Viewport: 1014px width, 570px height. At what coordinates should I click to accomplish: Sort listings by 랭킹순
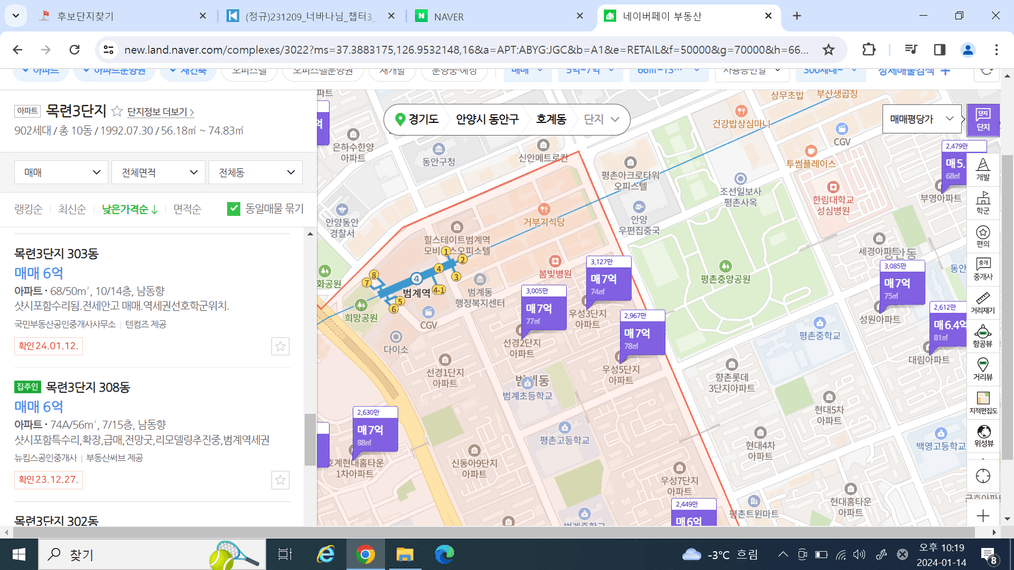tap(28, 209)
